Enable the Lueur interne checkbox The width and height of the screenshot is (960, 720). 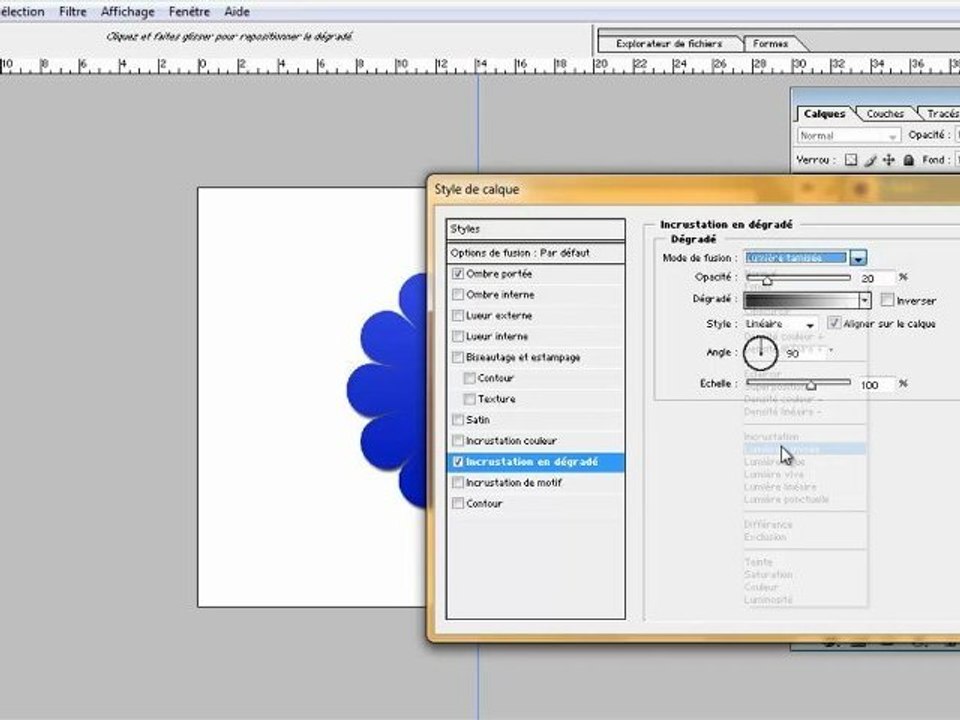pyautogui.click(x=458, y=336)
